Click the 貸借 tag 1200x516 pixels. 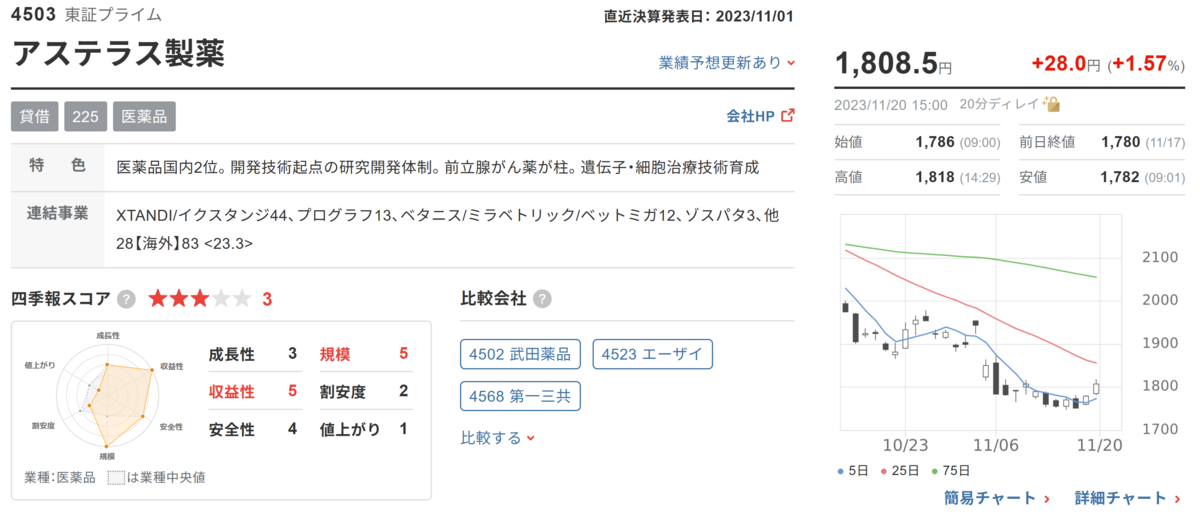(x=35, y=116)
